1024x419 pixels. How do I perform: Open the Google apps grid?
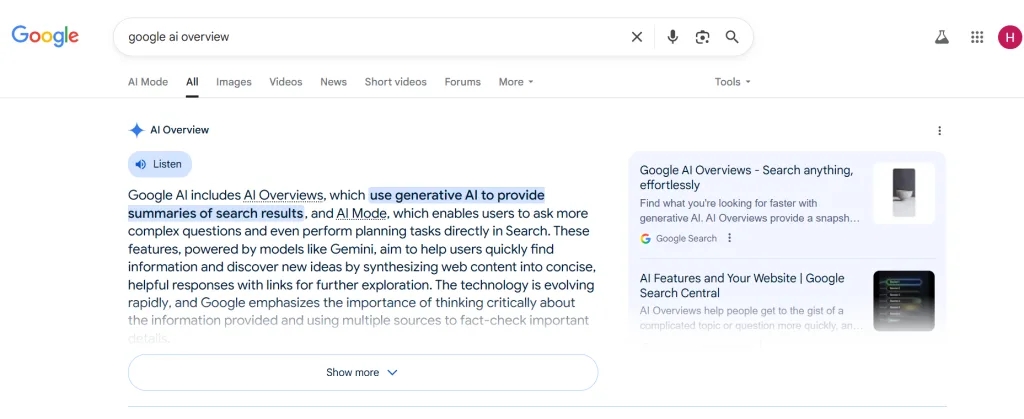point(977,37)
